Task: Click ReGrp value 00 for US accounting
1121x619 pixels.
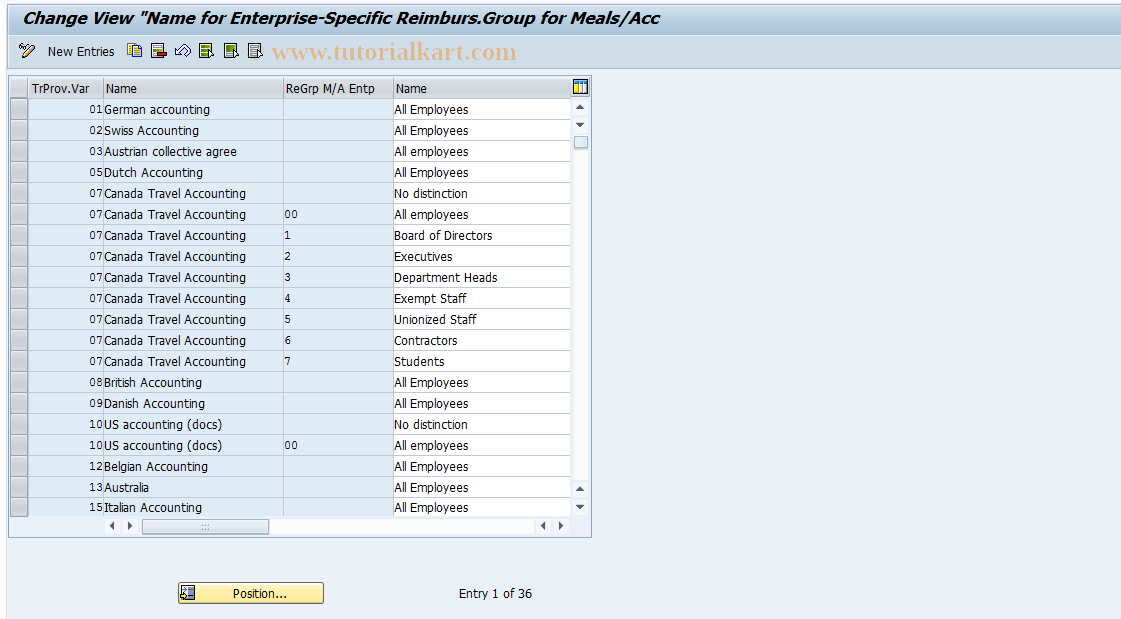Action: click(x=338, y=445)
